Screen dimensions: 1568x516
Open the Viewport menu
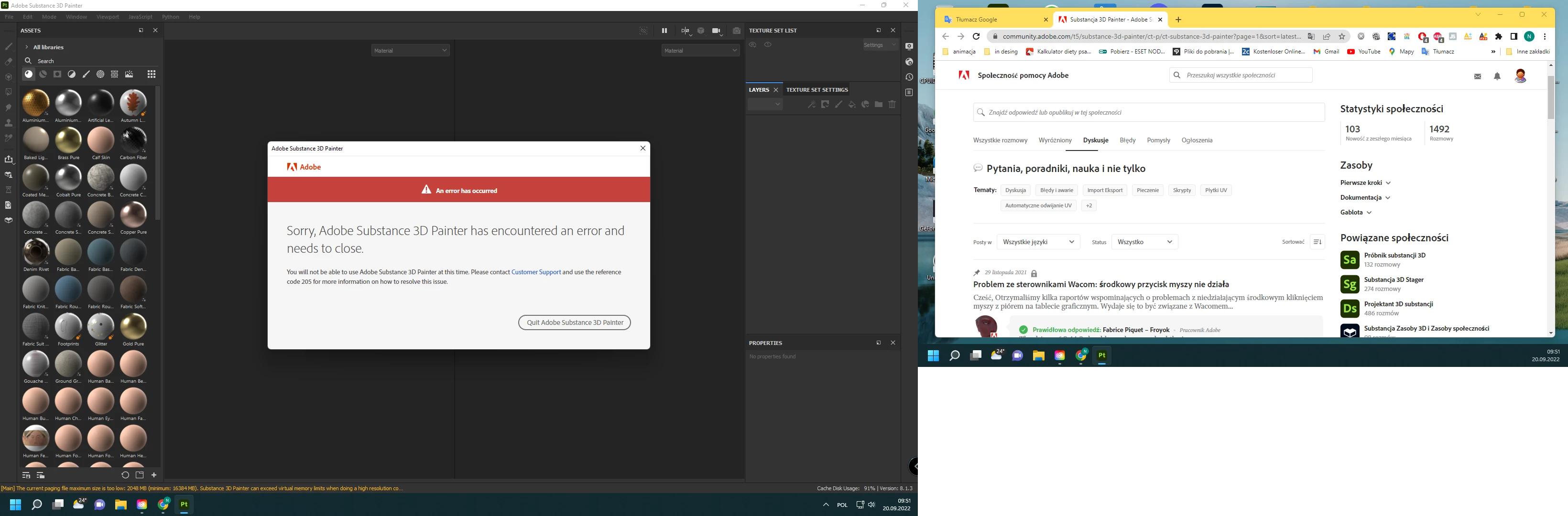108,17
